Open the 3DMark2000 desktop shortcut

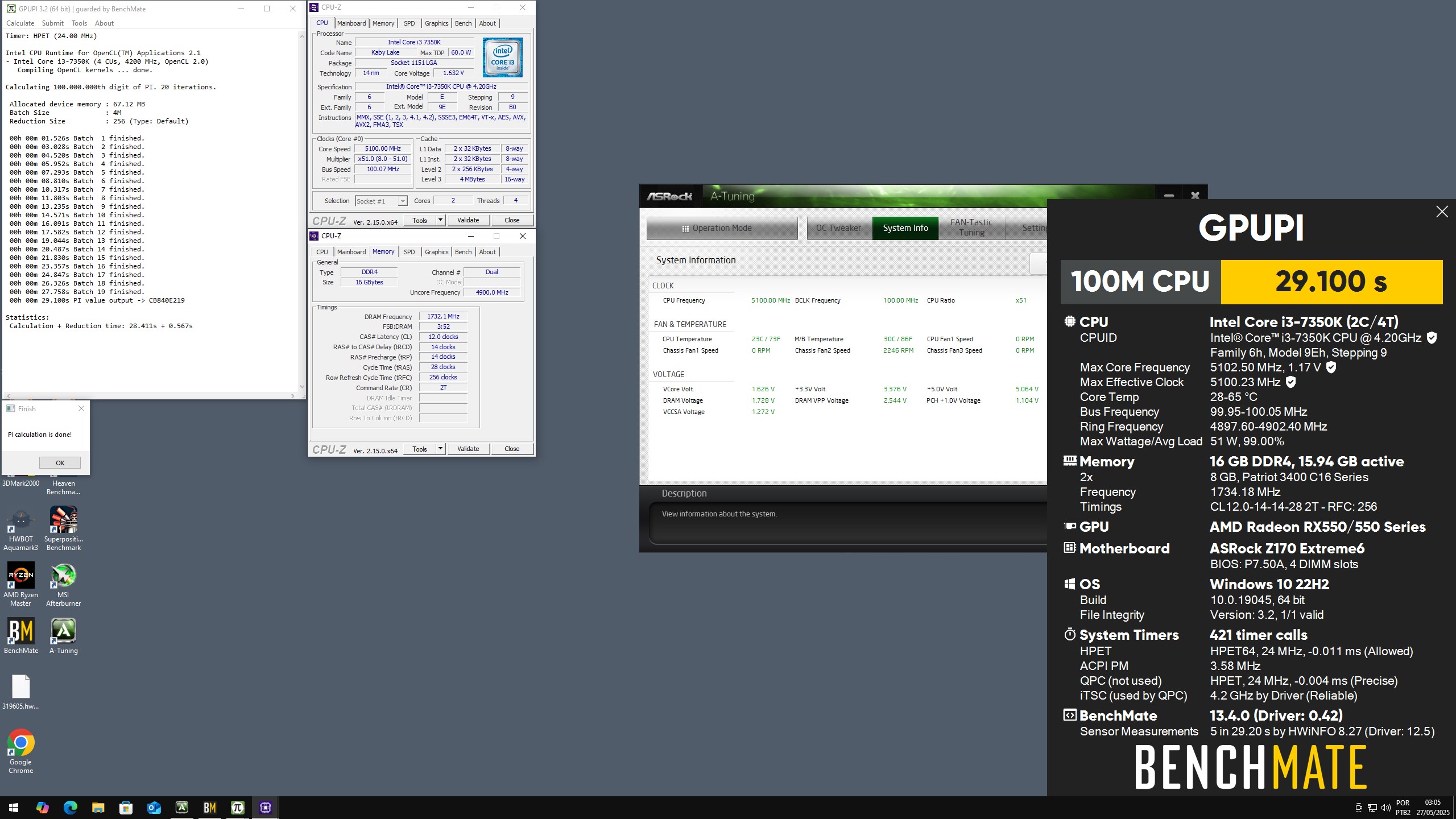(20, 483)
